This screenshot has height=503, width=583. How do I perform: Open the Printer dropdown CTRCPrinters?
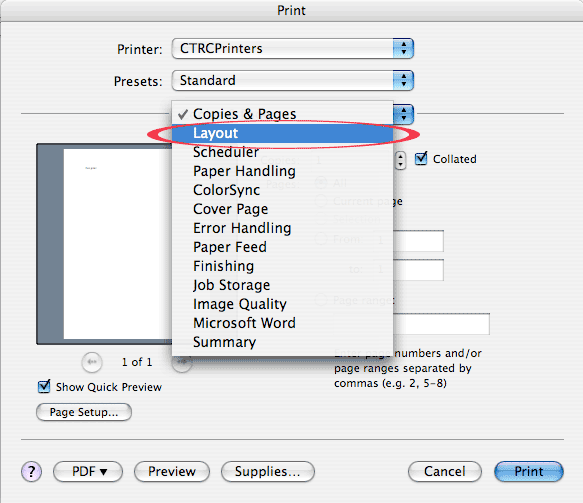[293, 48]
